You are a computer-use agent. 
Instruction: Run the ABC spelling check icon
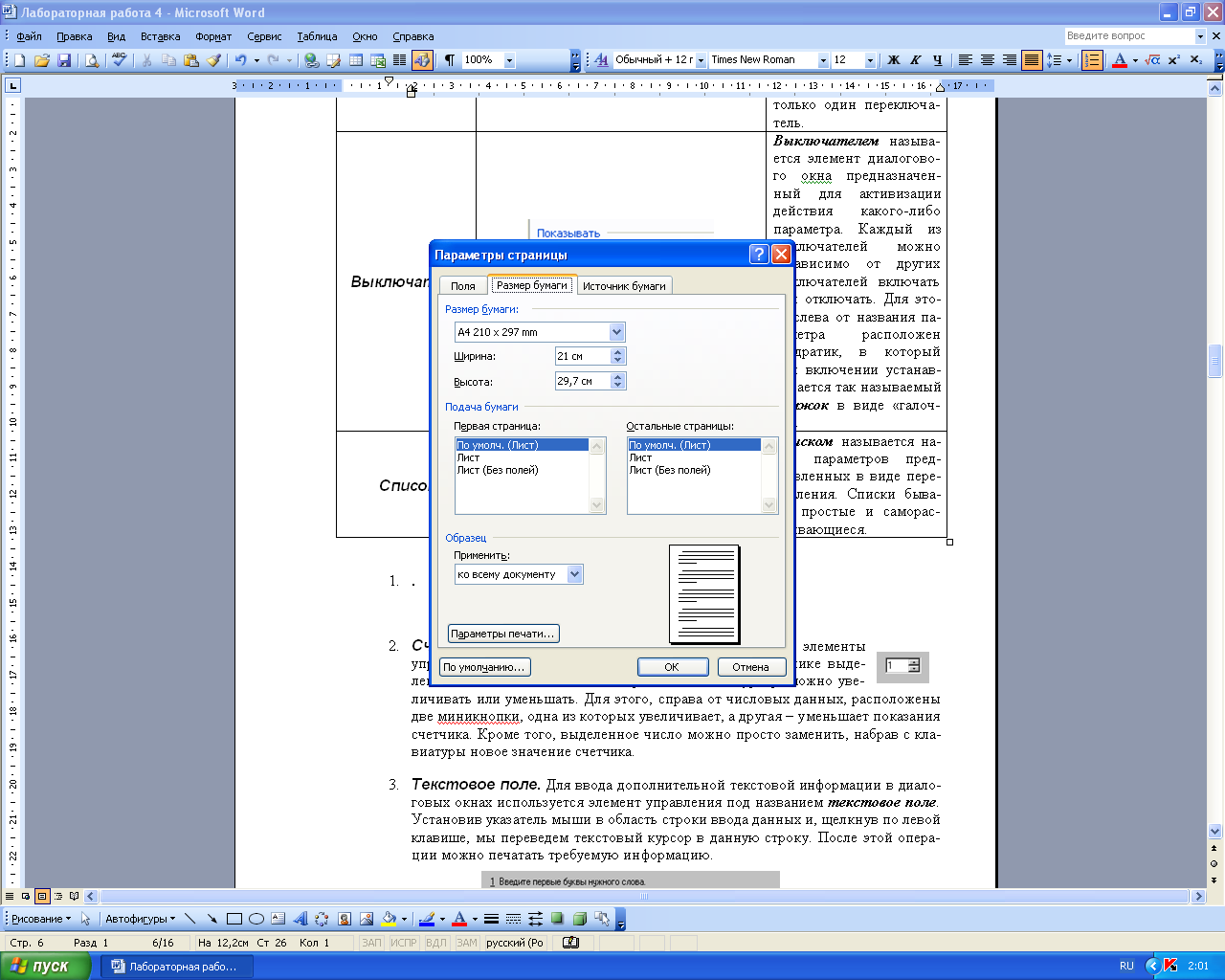tap(119, 60)
